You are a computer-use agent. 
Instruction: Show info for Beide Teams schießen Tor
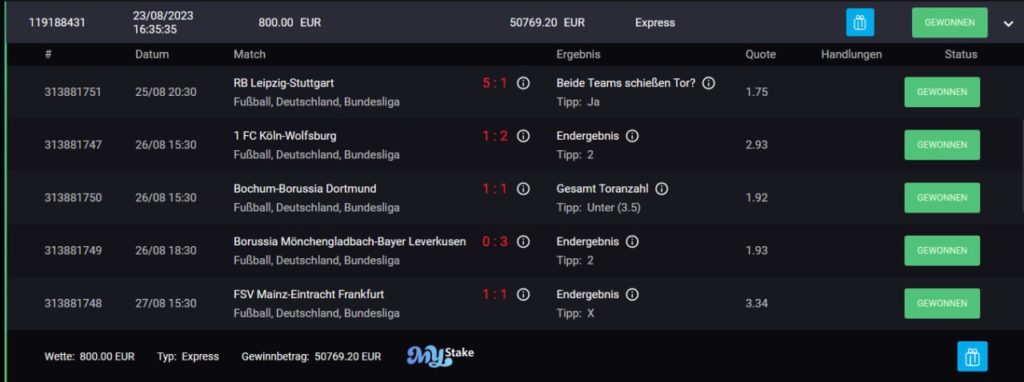coord(709,83)
